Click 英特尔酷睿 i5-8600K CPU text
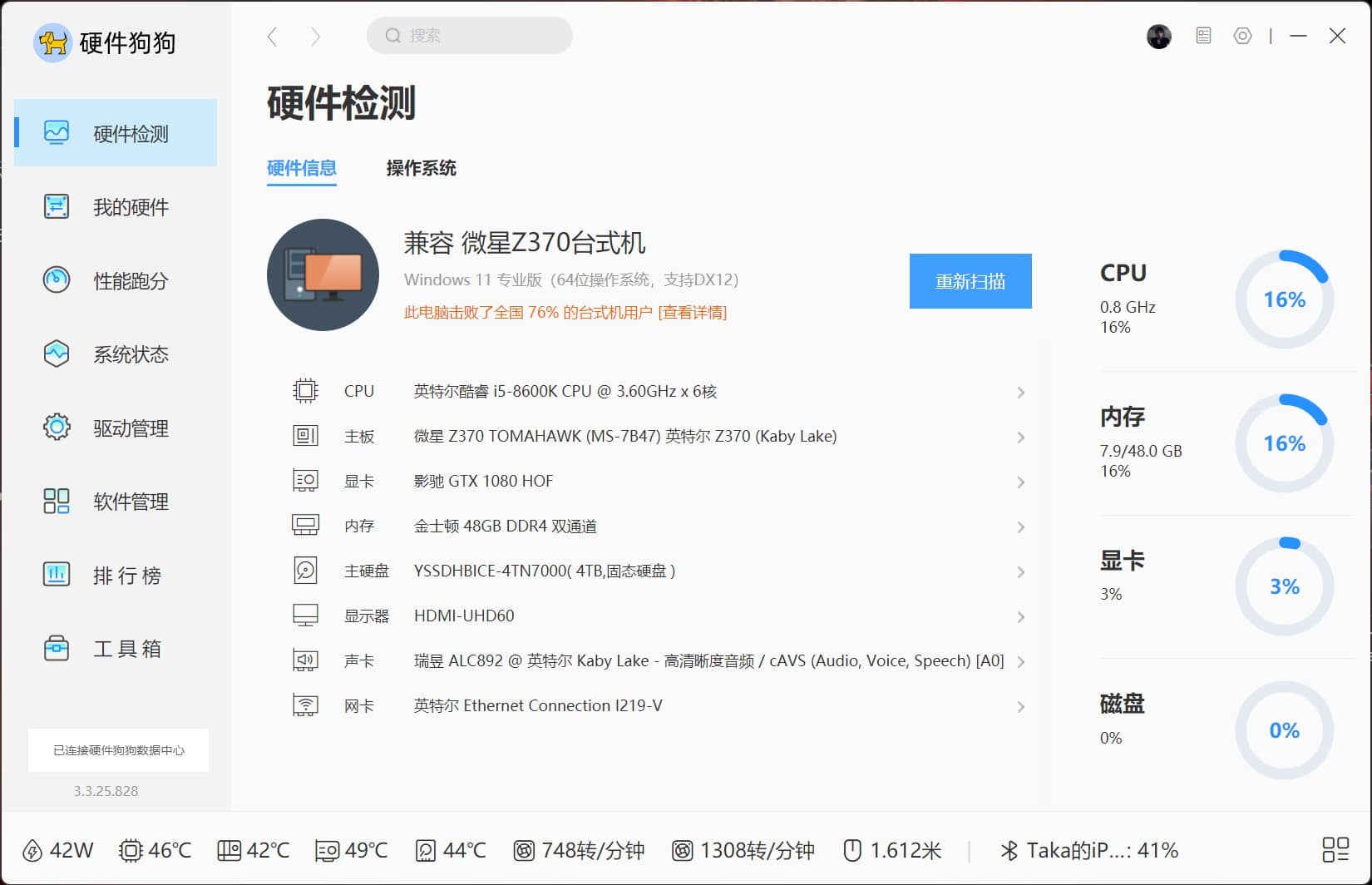Image resolution: width=1372 pixels, height=885 pixels. tap(565, 391)
